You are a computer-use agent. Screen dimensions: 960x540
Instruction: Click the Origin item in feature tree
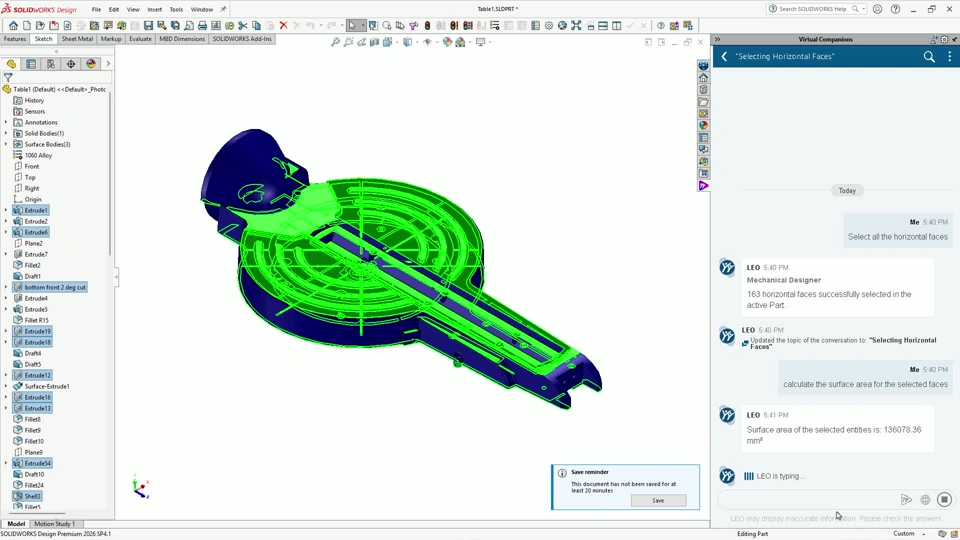coord(33,200)
